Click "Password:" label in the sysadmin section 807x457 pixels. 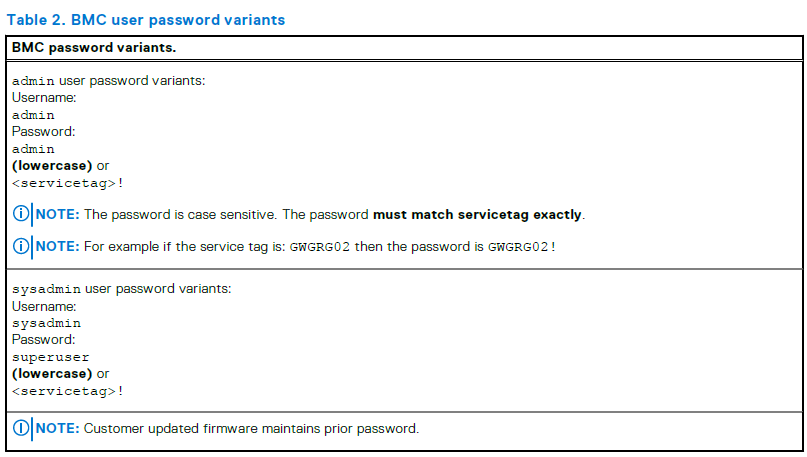pyautogui.click(x=43, y=340)
